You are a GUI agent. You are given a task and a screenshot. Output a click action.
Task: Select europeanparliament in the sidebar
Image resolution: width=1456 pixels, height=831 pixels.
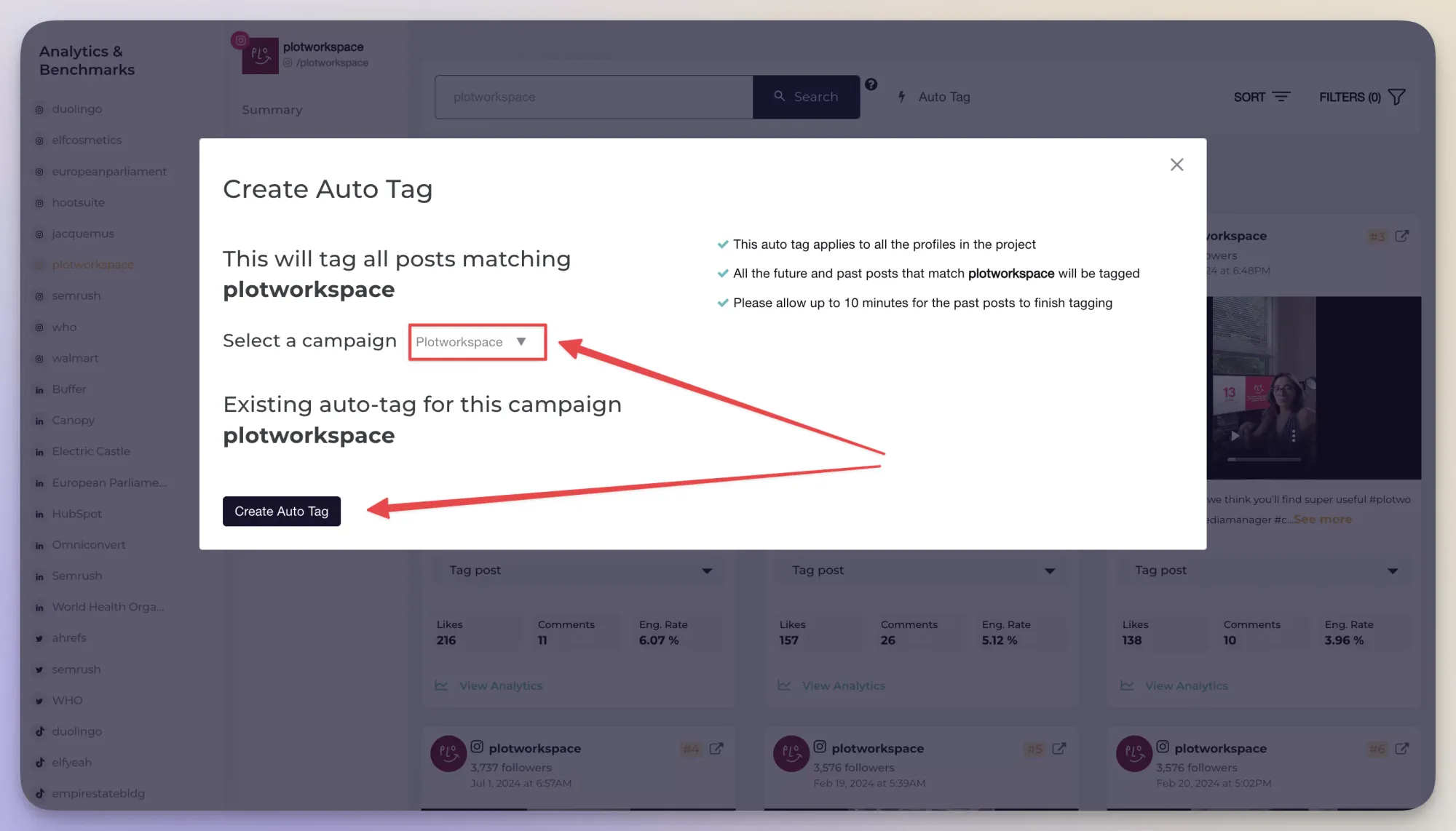(x=109, y=172)
